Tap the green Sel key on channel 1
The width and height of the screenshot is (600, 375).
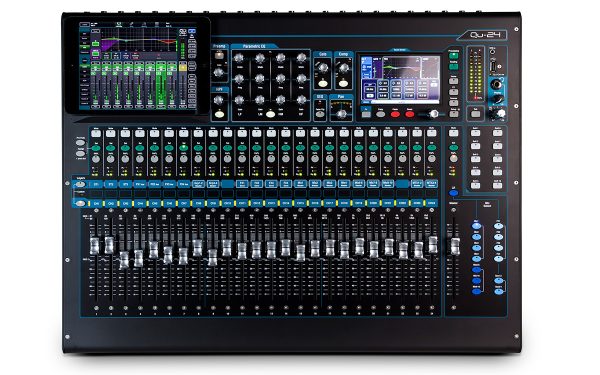(x=96, y=148)
